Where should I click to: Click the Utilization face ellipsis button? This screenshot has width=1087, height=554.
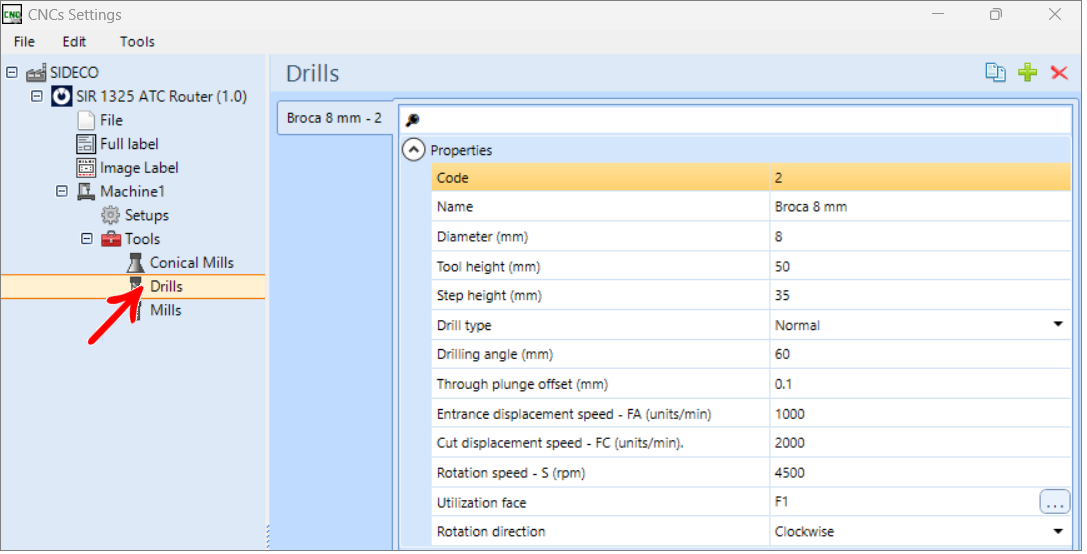coord(1054,502)
